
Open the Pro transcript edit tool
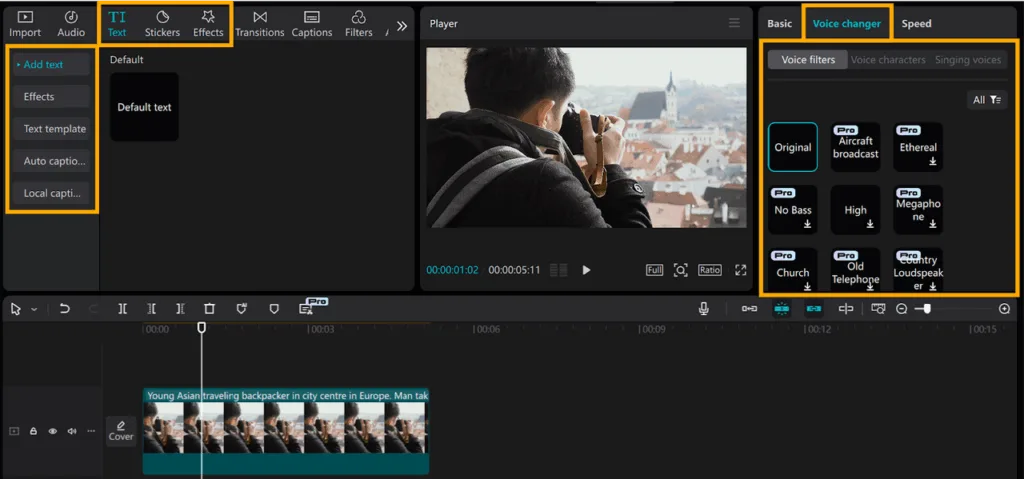coord(308,307)
